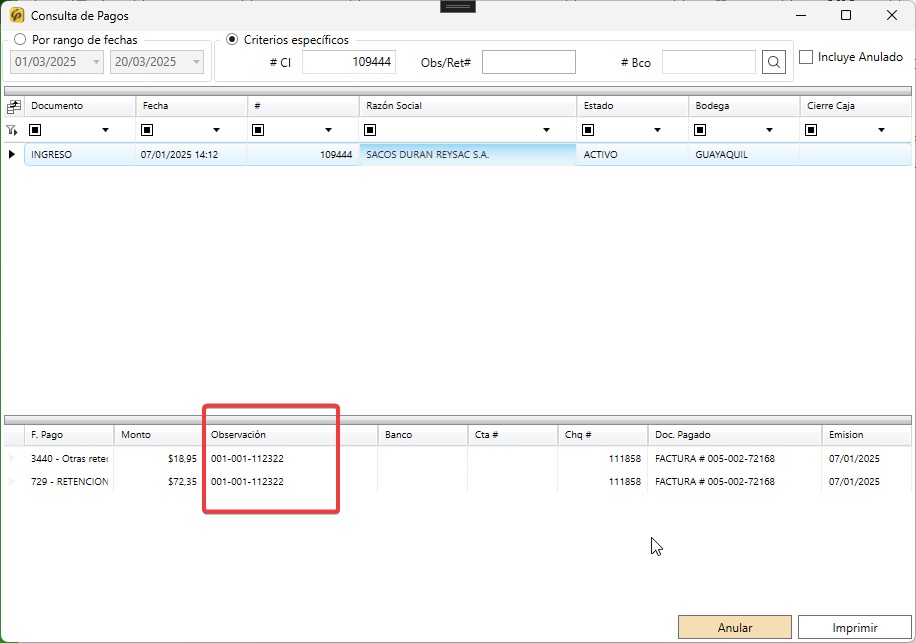Enable the Incluye Anulado checkbox
This screenshot has width=916, height=643.
(x=806, y=57)
